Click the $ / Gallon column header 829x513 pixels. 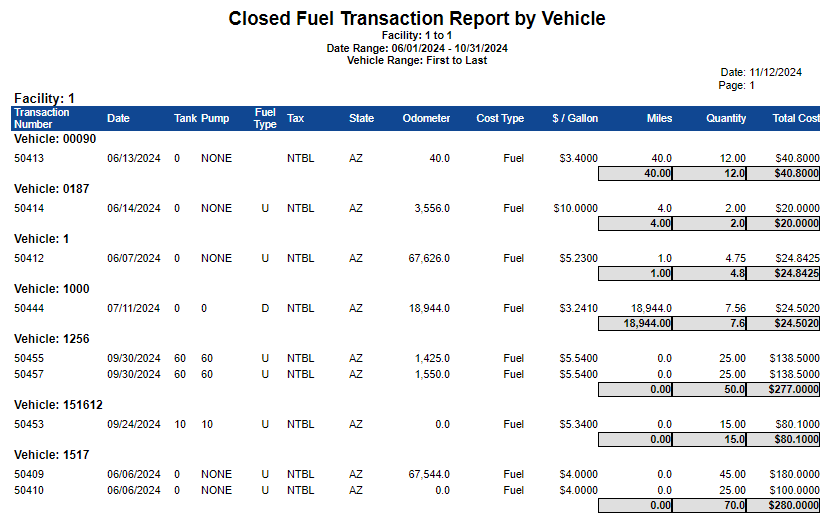(x=575, y=118)
